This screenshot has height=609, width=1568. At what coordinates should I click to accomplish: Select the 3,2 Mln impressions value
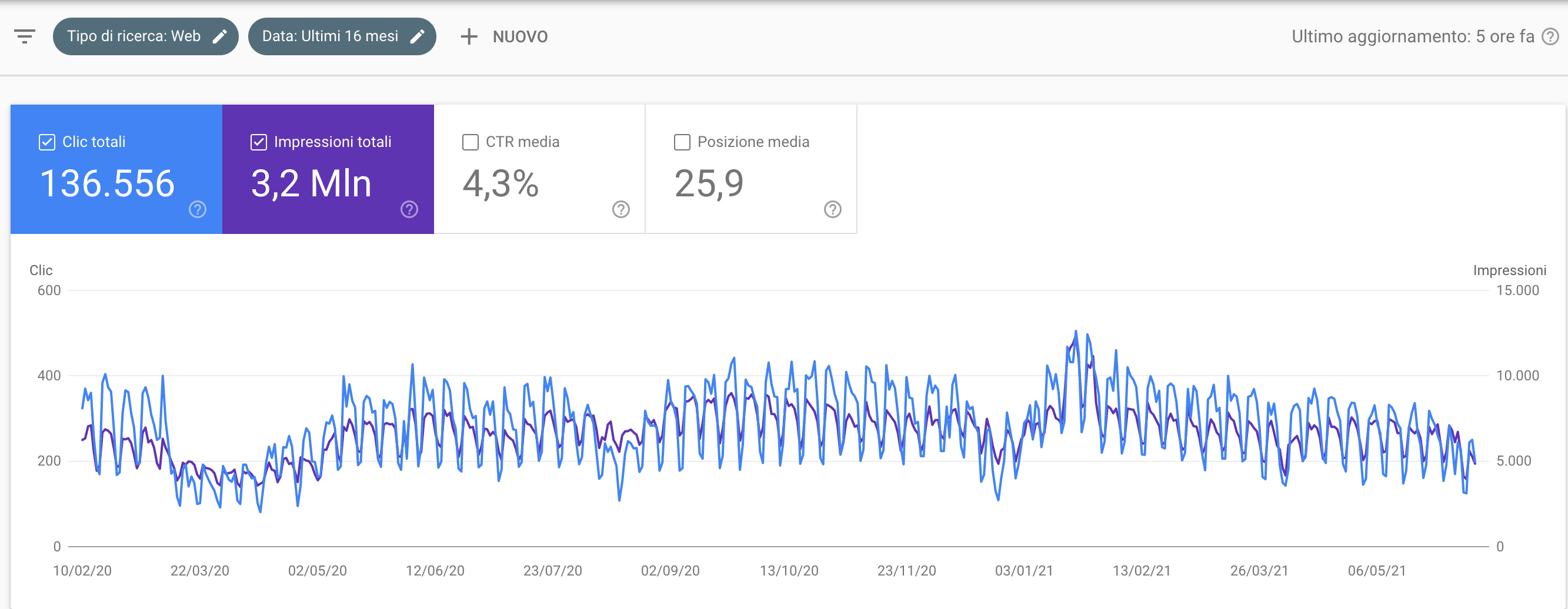(x=311, y=183)
